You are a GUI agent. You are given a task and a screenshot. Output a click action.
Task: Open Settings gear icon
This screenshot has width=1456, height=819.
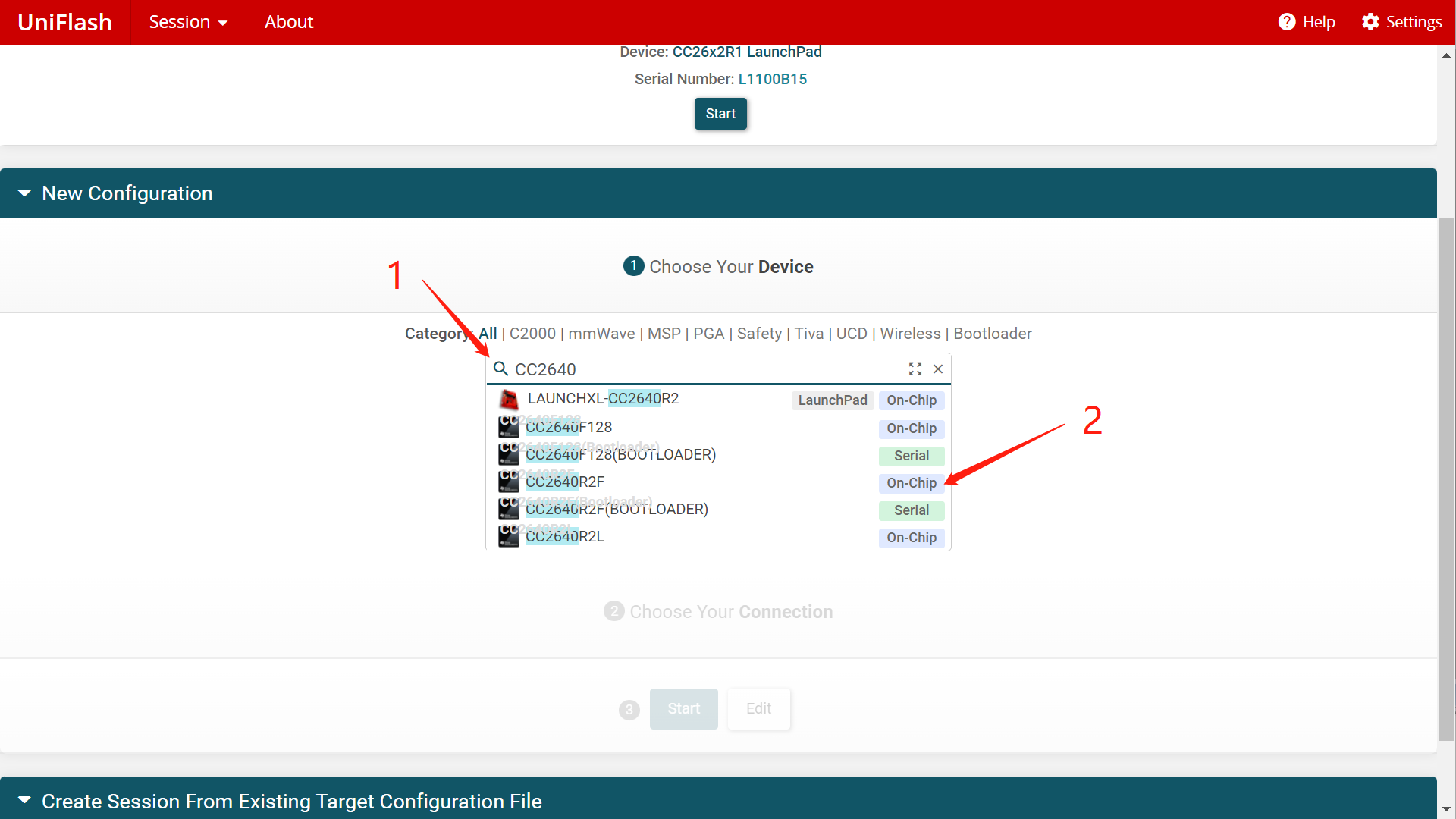coord(1370,22)
